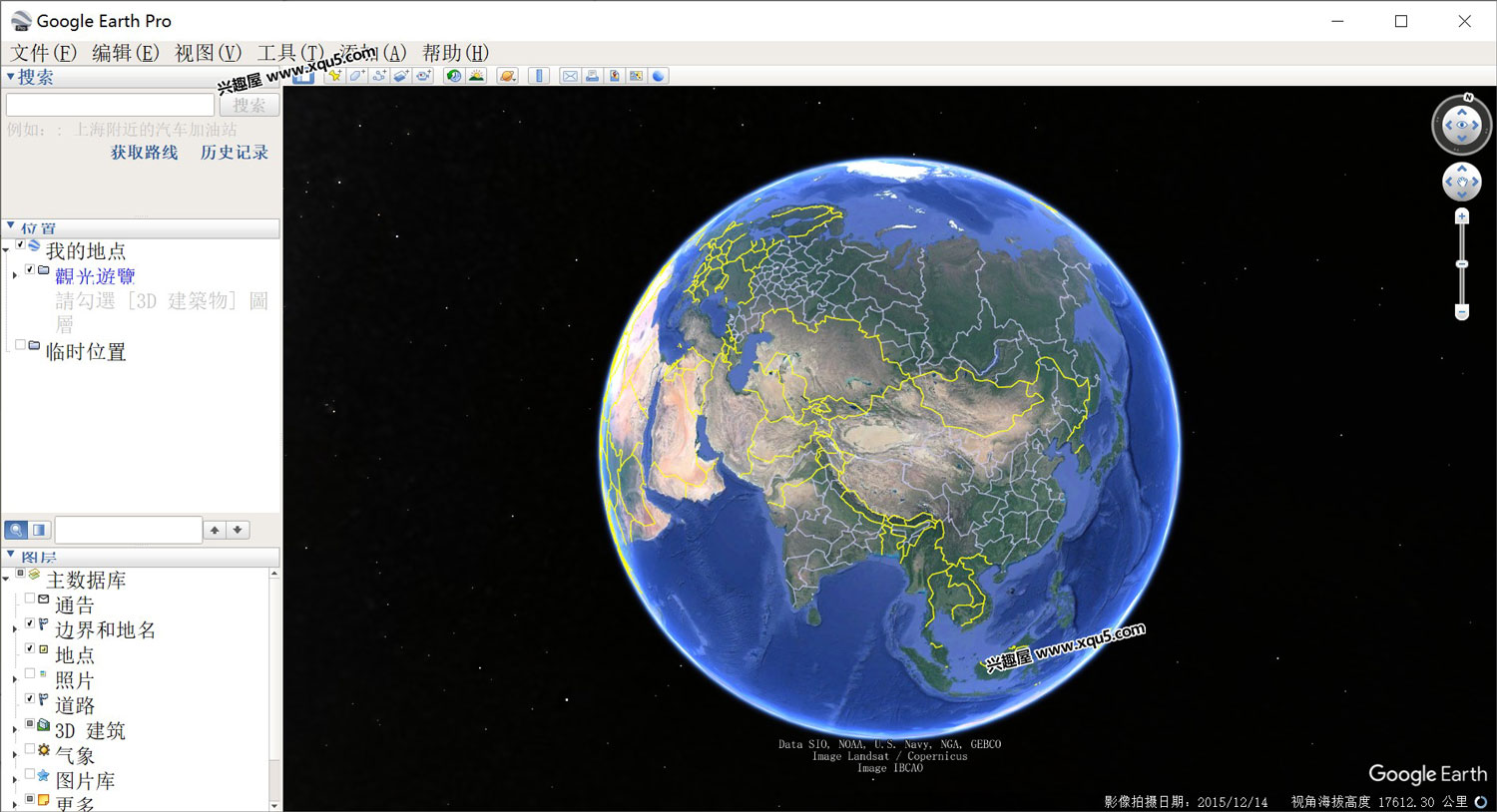
Task: Click the North N compass marker
Action: [x=1468, y=98]
